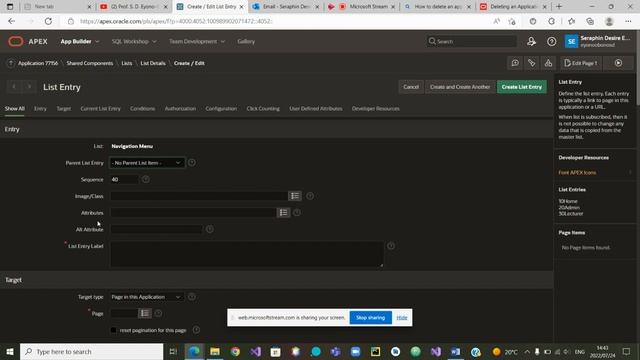Open Image/Class popup list icon
This screenshot has height=360, width=640.
294,196
